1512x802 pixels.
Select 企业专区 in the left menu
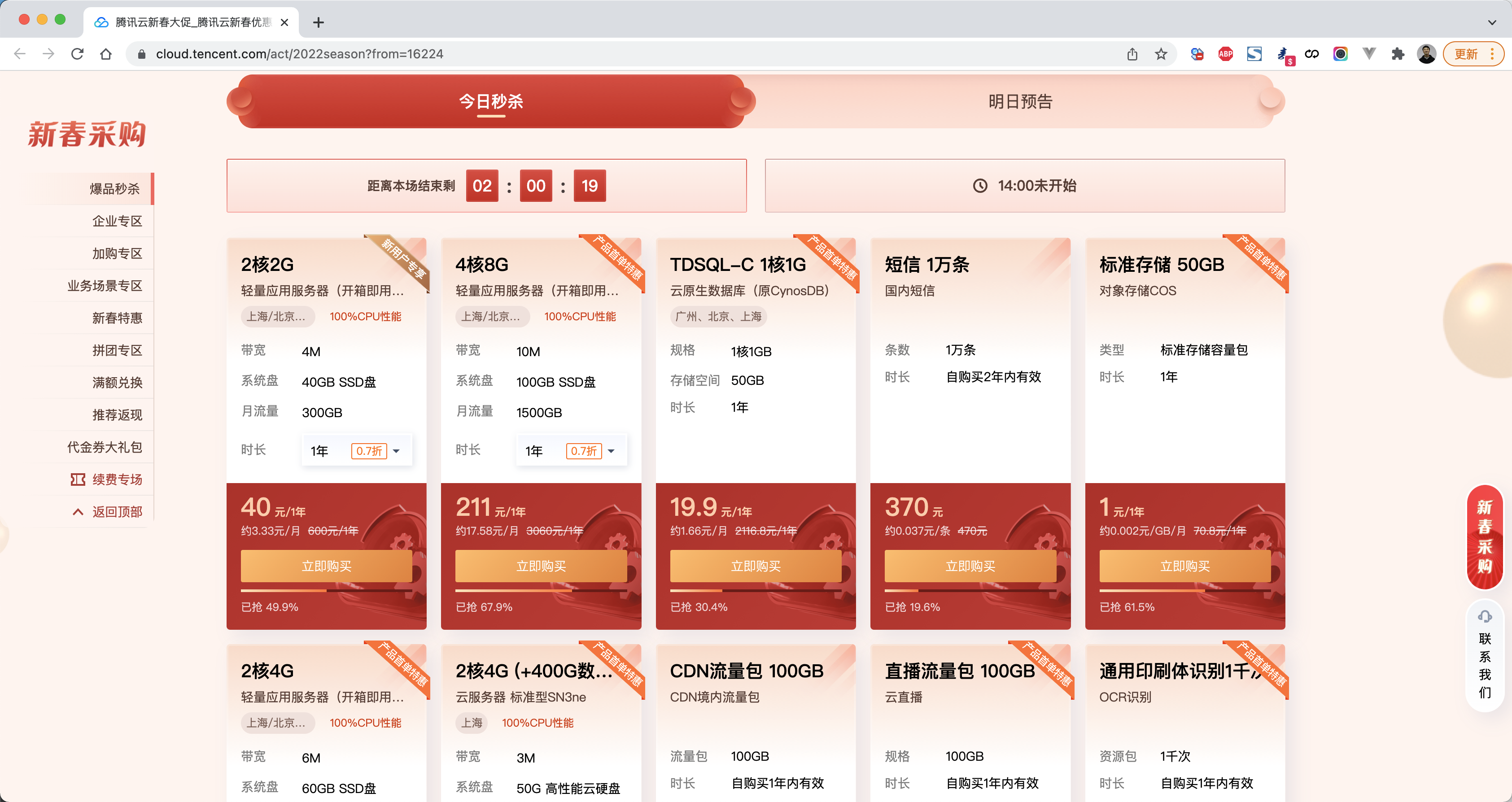(x=117, y=221)
